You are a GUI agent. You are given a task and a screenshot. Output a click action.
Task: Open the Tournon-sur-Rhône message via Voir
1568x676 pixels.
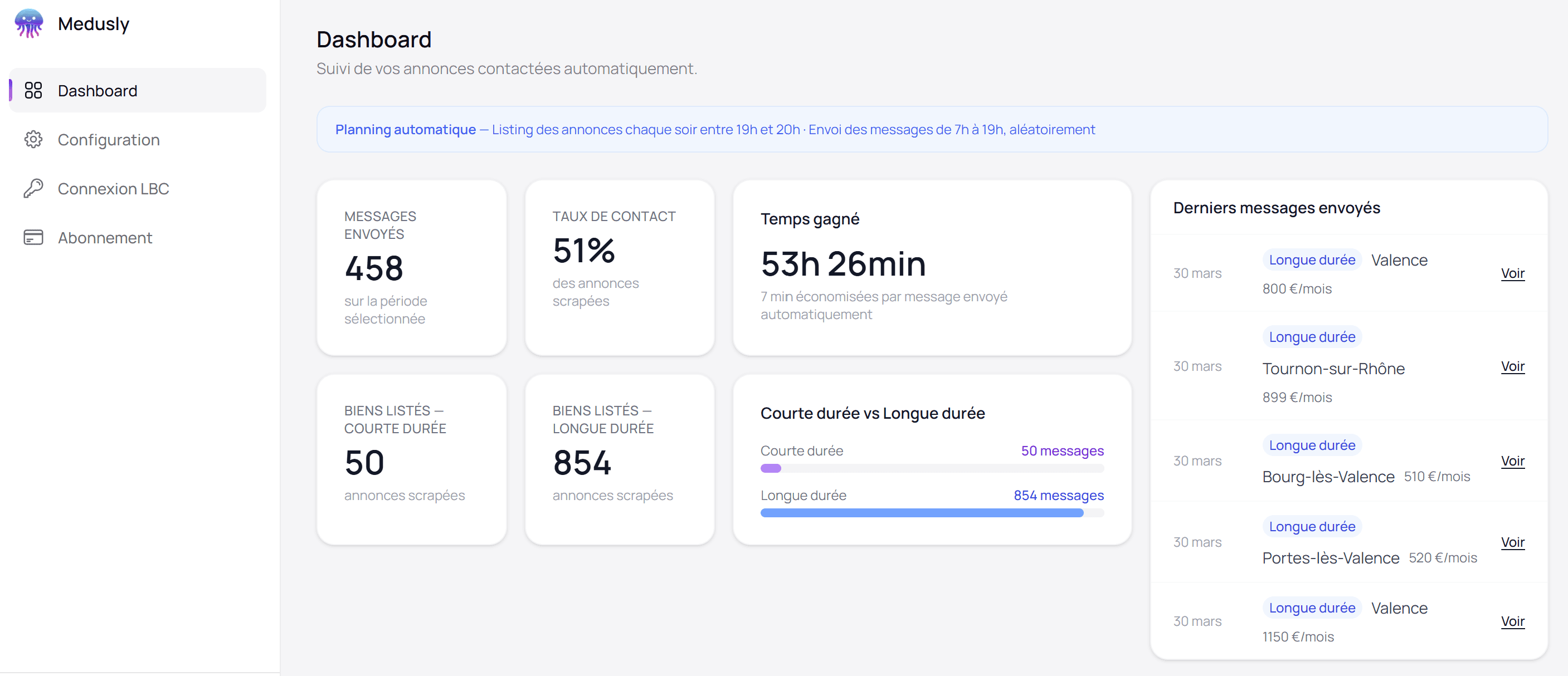[1513, 366]
